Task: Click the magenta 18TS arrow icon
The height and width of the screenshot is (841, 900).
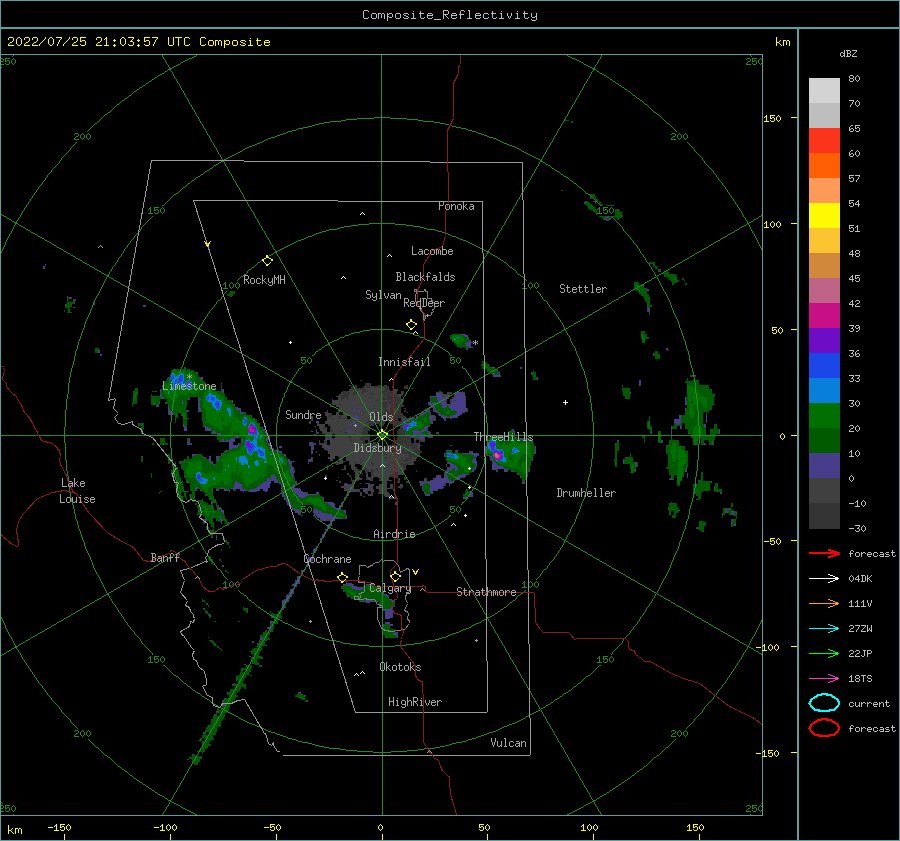Action: tap(824, 679)
